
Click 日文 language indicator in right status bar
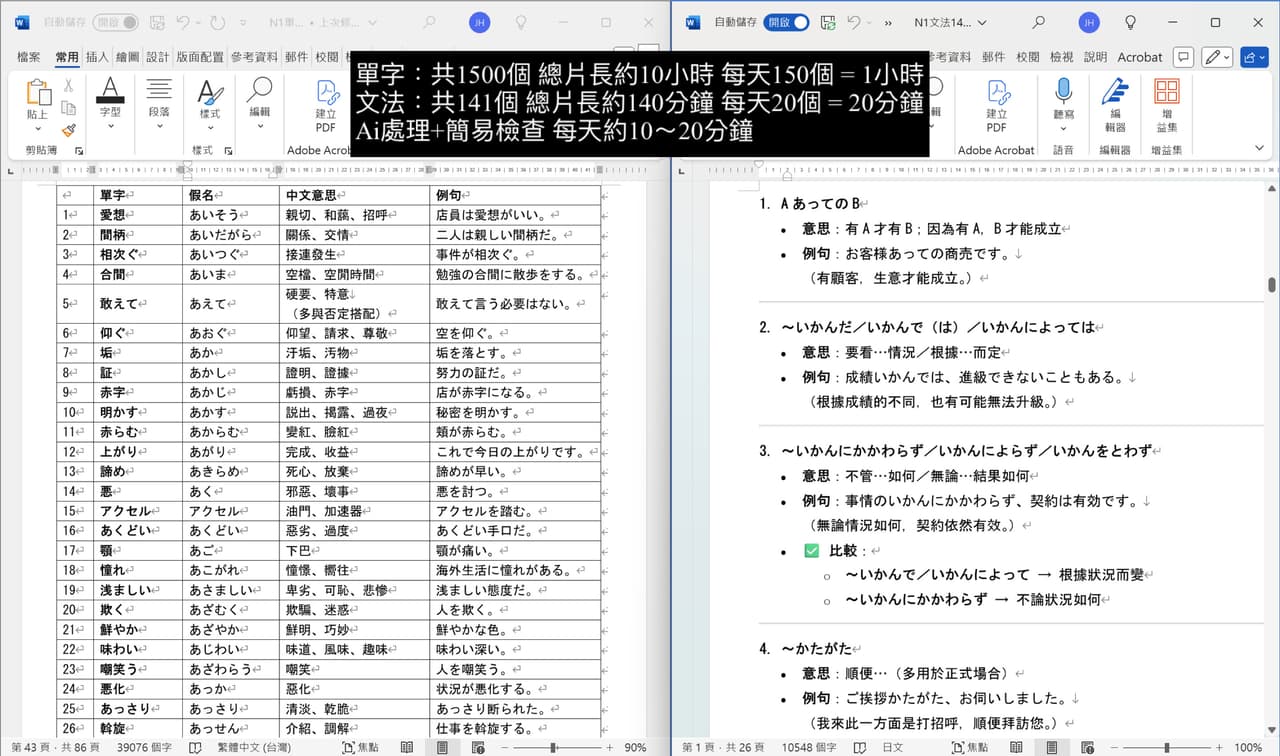892,747
